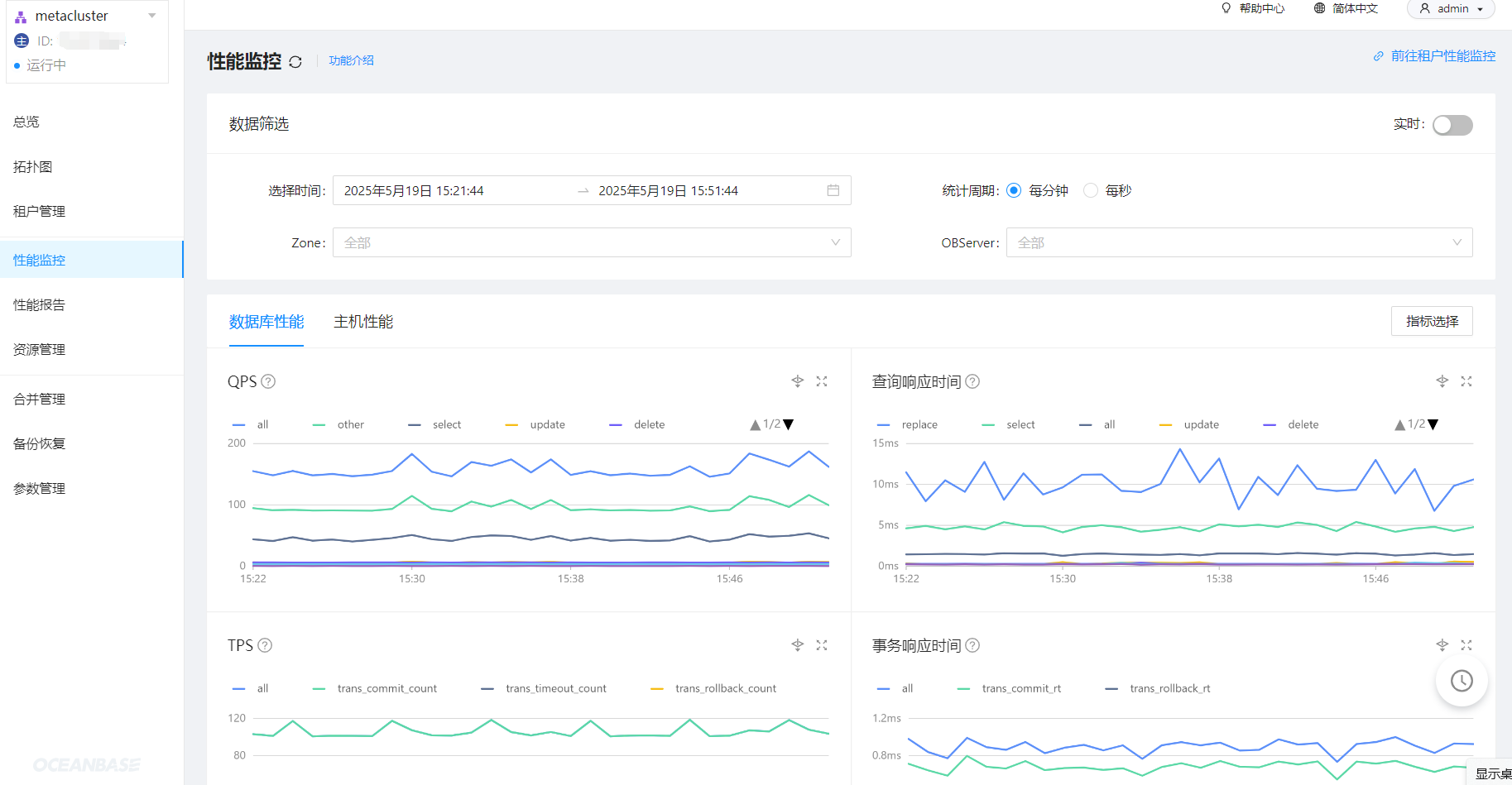The image size is (1512, 785).
Task: Switch to the 主机性能 tab
Action: pyautogui.click(x=363, y=322)
